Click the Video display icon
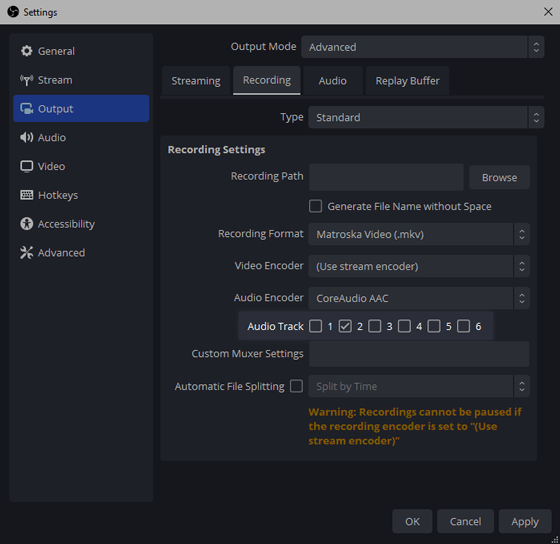Screen dimensions: 560x544 pyautogui.click(x=26, y=166)
